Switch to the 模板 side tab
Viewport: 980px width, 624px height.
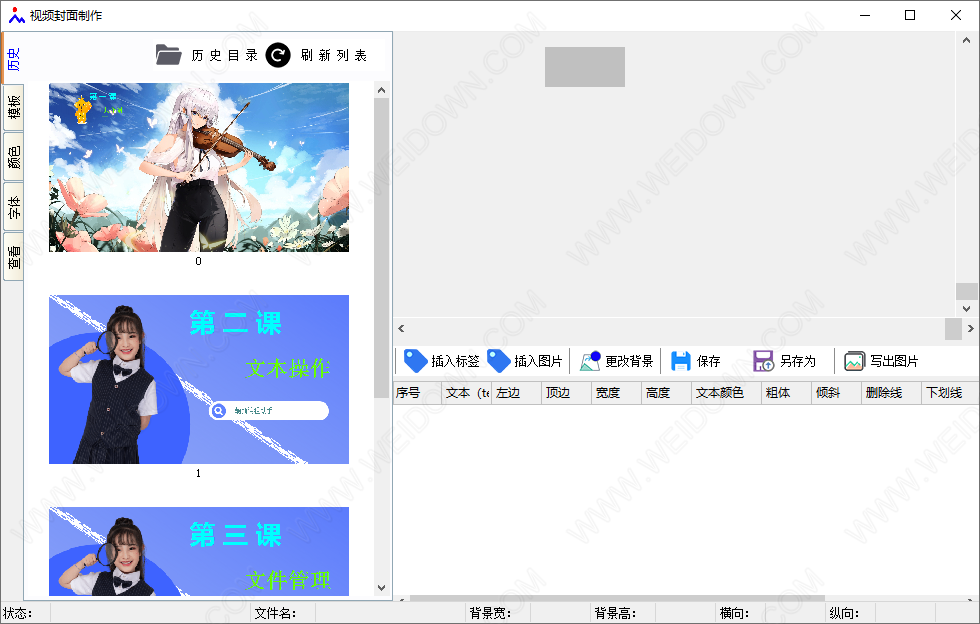(x=14, y=108)
